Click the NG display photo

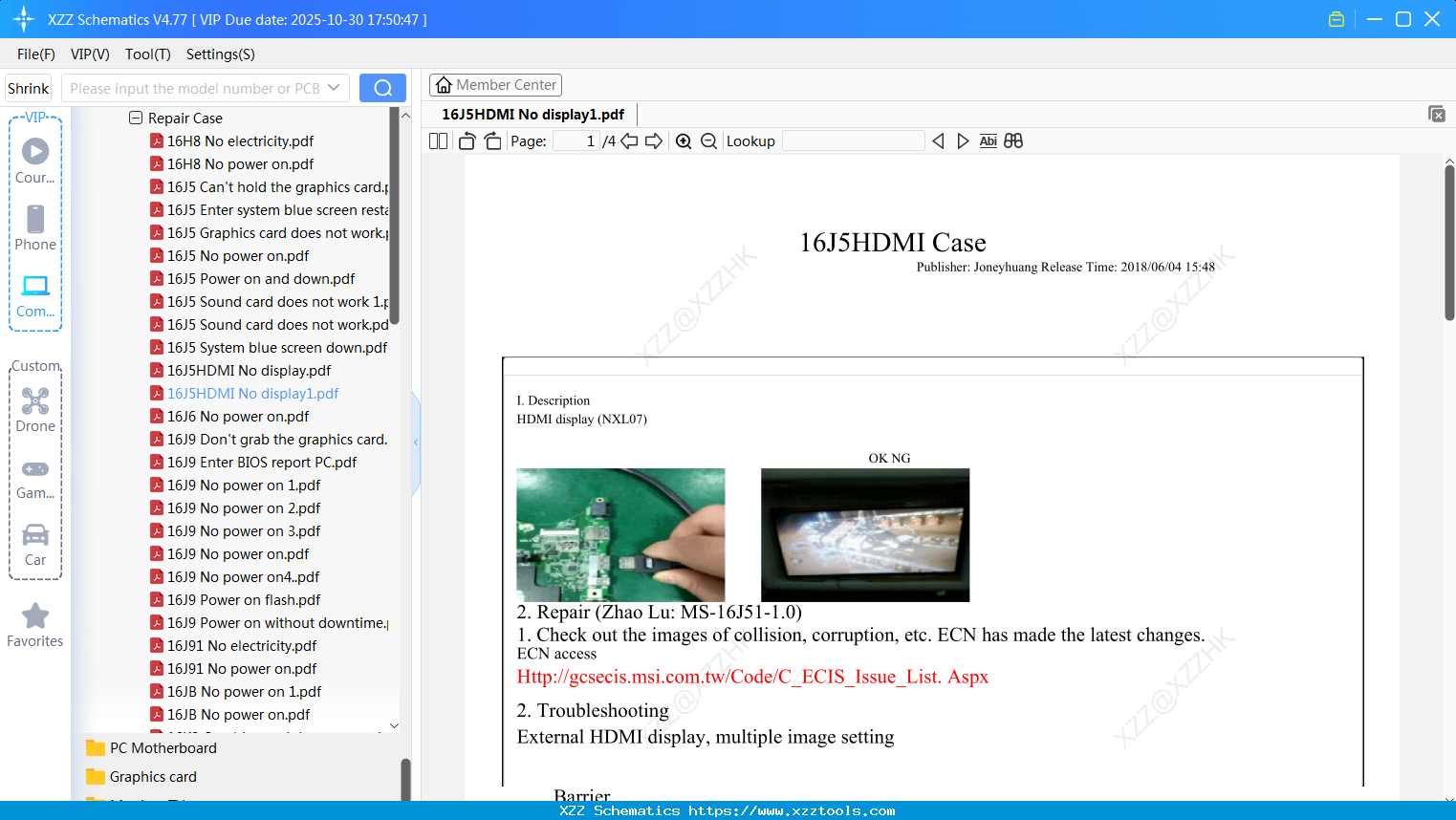[865, 535]
